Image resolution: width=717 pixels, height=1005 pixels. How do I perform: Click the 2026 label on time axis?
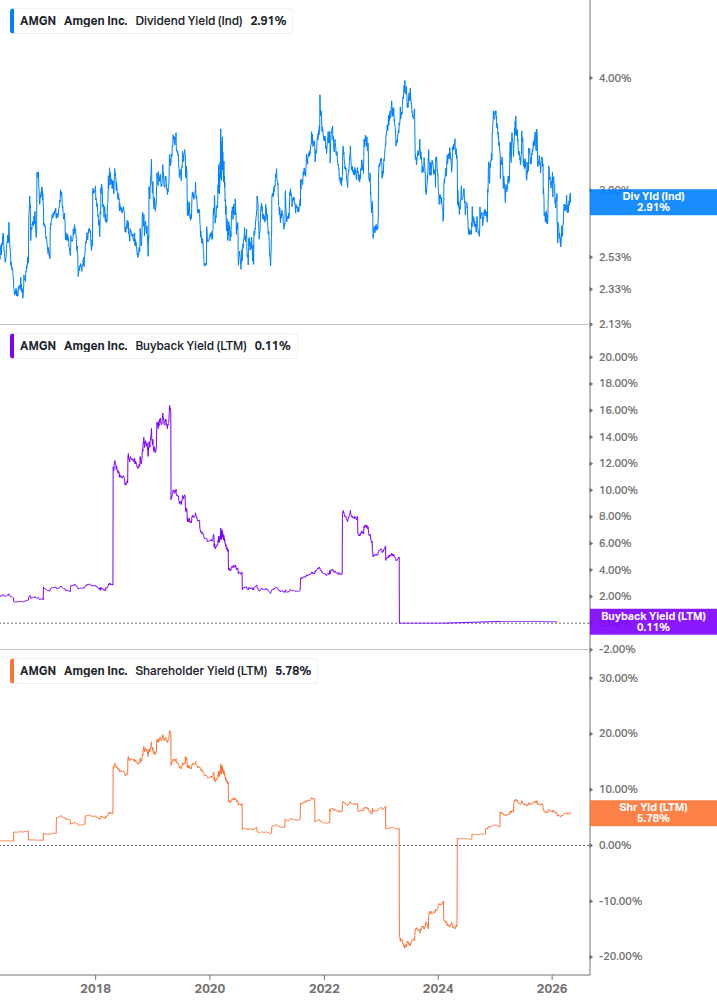coord(552,989)
